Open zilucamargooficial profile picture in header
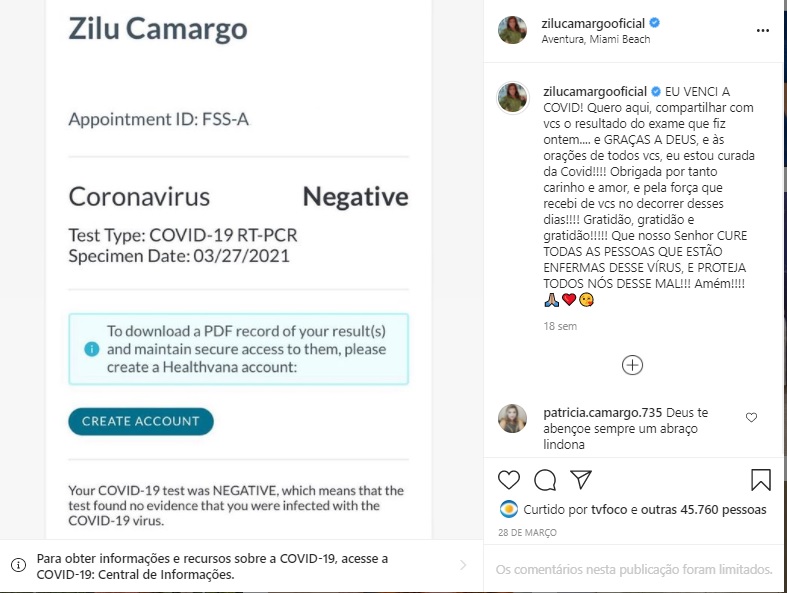Image resolution: width=787 pixels, height=593 pixels. tap(512, 30)
